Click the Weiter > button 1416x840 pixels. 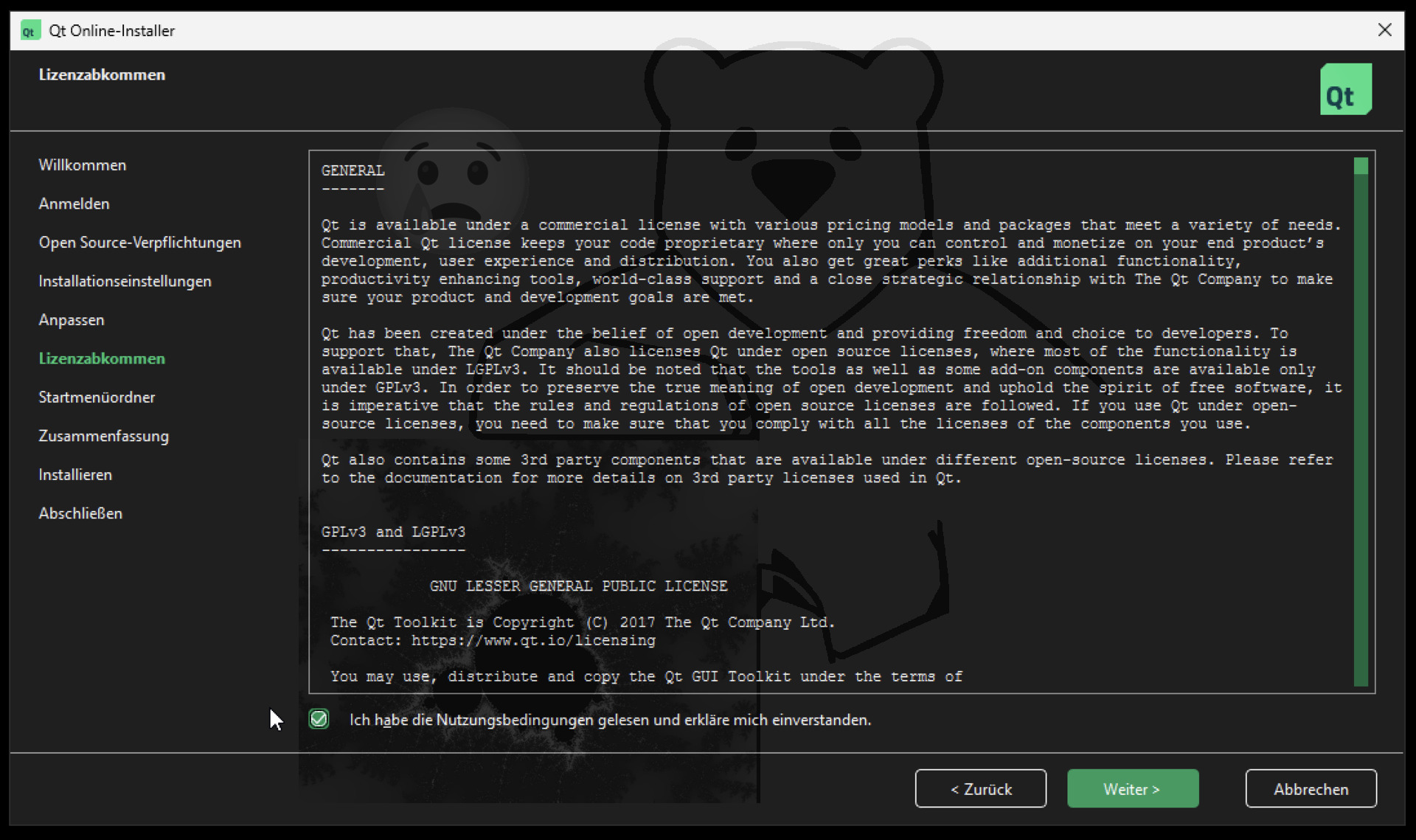(x=1132, y=788)
